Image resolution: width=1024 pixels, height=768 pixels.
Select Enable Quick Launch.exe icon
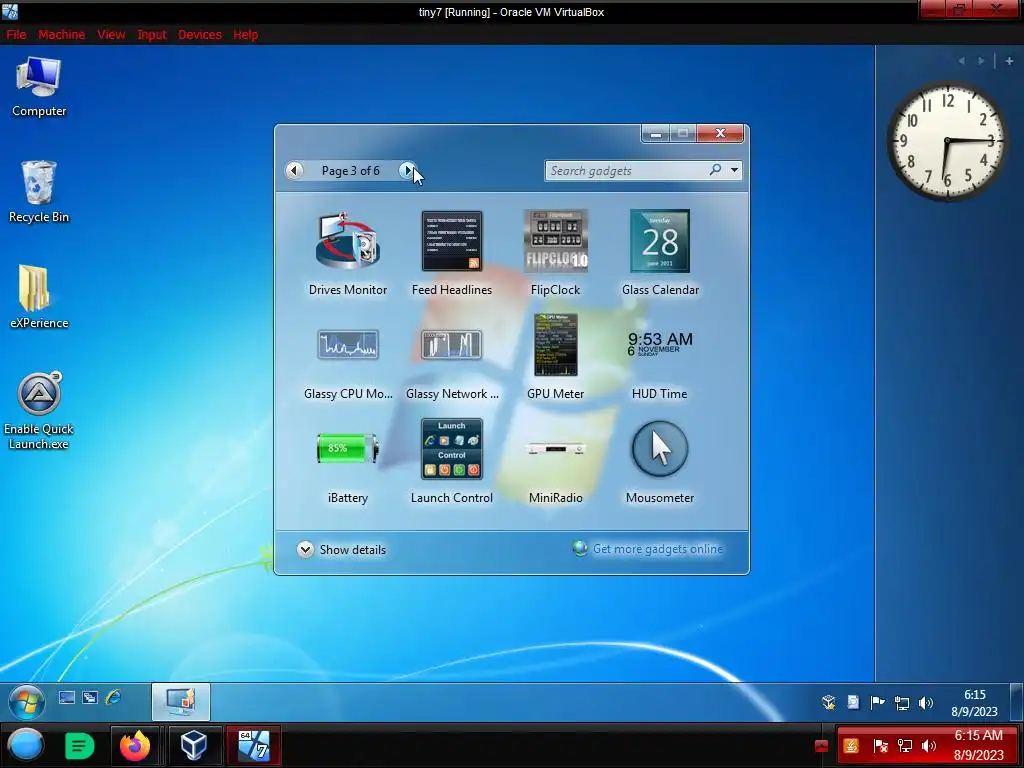(39, 411)
